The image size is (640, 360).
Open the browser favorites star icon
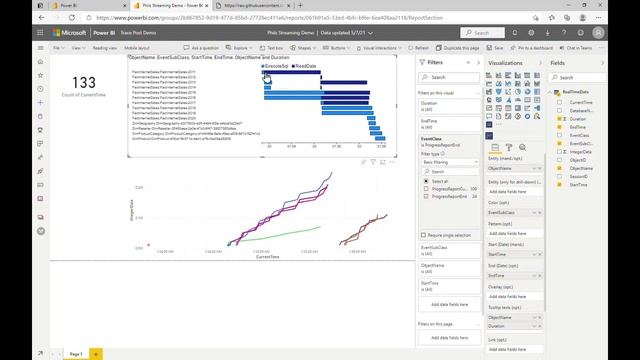(551, 18)
